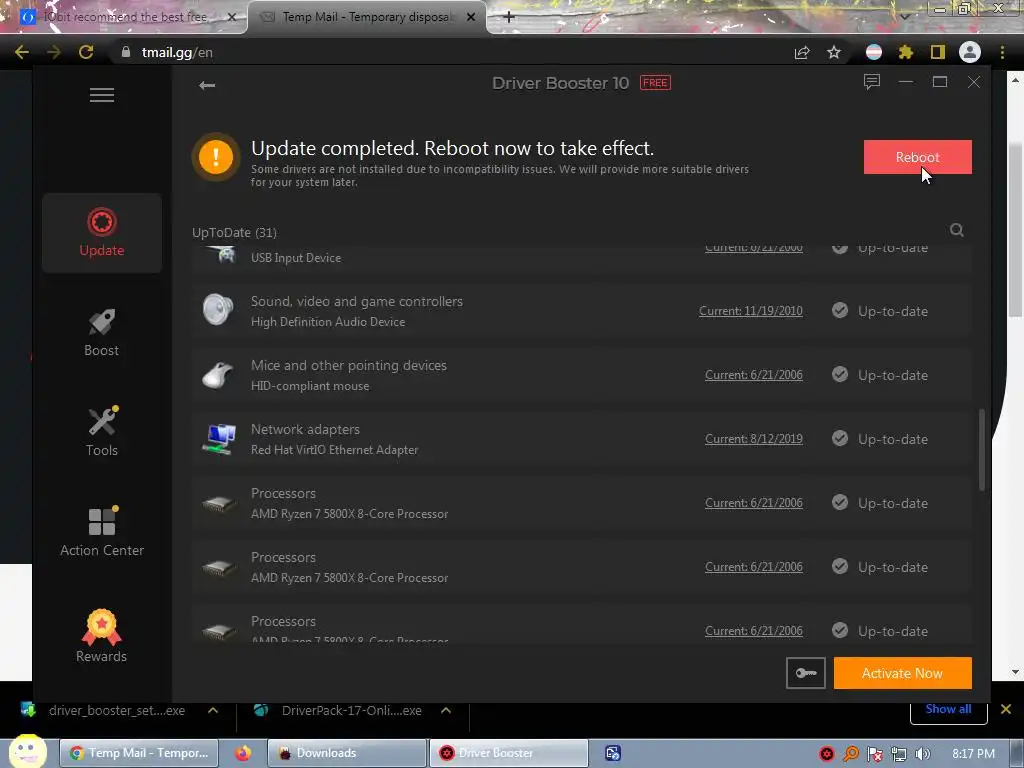Click the orange search tray icon
This screenshot has height=768, width=1024.
pos(850,754)
